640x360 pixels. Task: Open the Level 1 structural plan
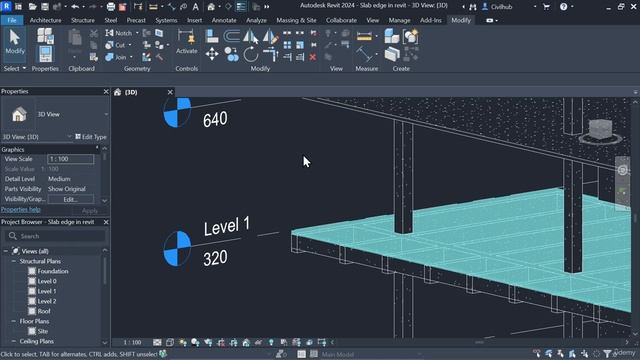coord(47,291)
